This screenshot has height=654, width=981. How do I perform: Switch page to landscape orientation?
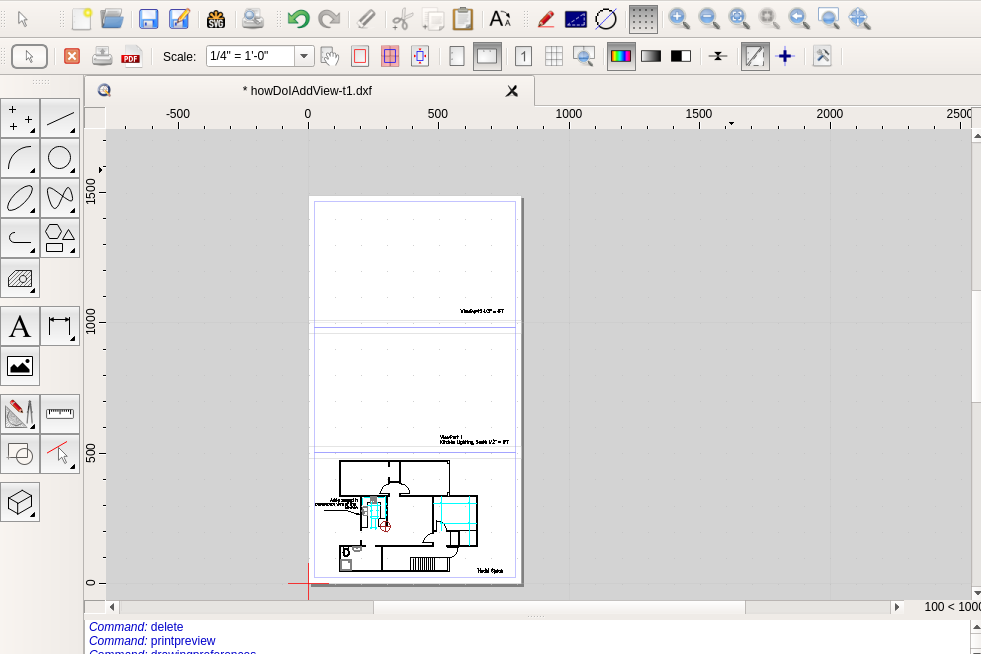tap(487, 56)
